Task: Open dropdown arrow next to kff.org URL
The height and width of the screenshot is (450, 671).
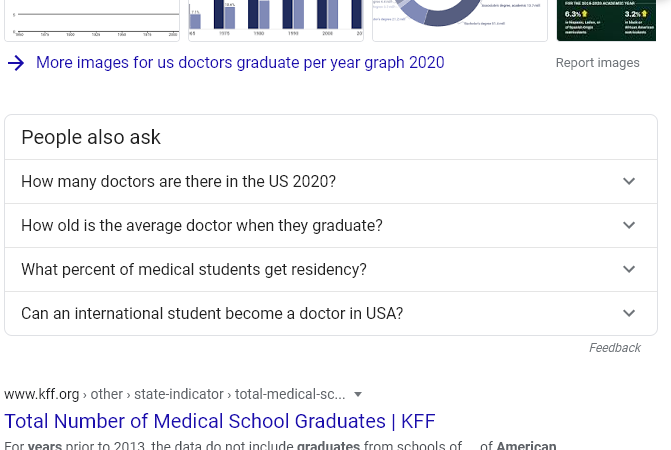Action: tap(358, 394)
